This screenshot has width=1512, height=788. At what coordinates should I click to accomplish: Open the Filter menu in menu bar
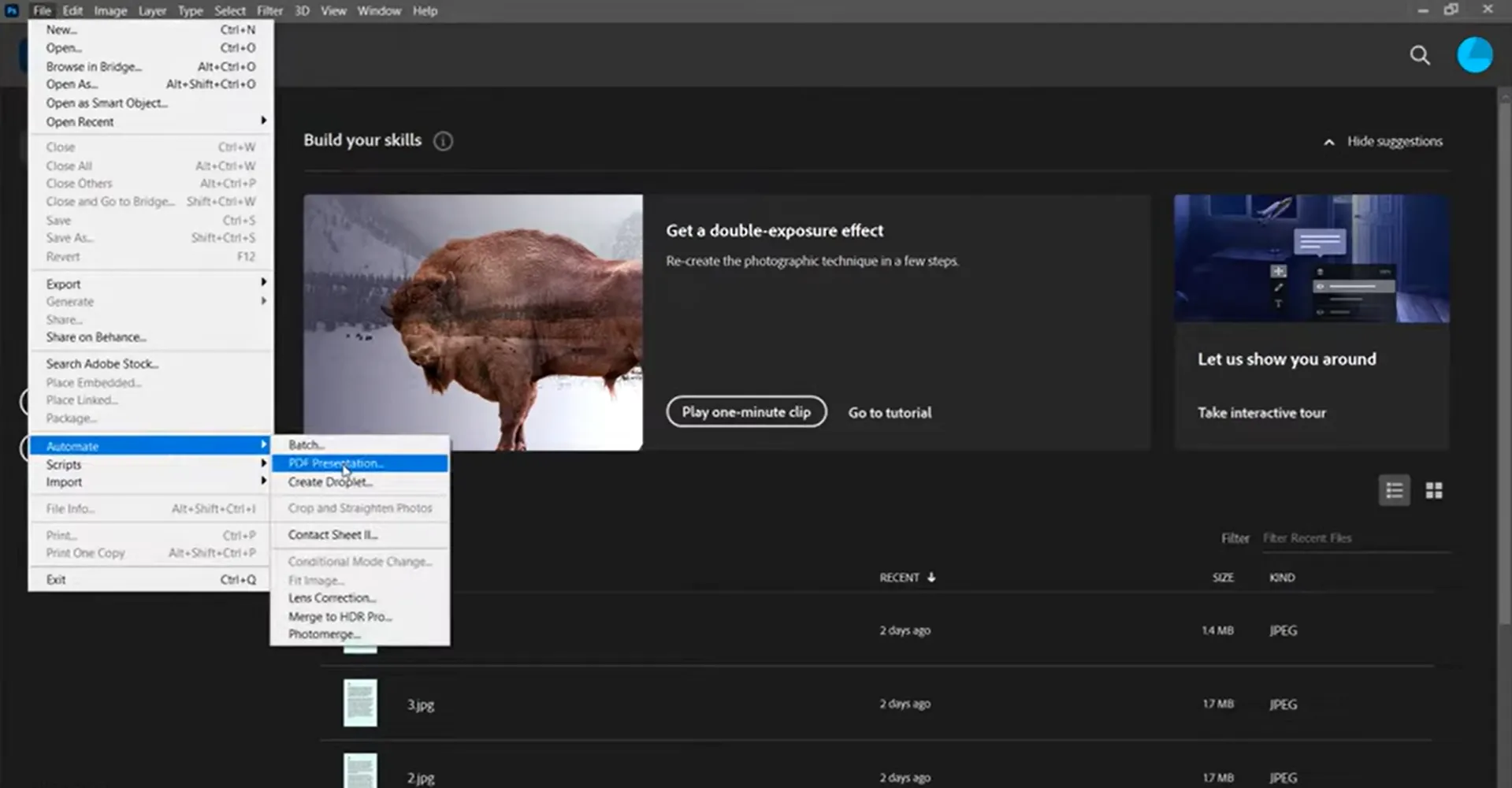pyautogui.click(x=269, y=11)
